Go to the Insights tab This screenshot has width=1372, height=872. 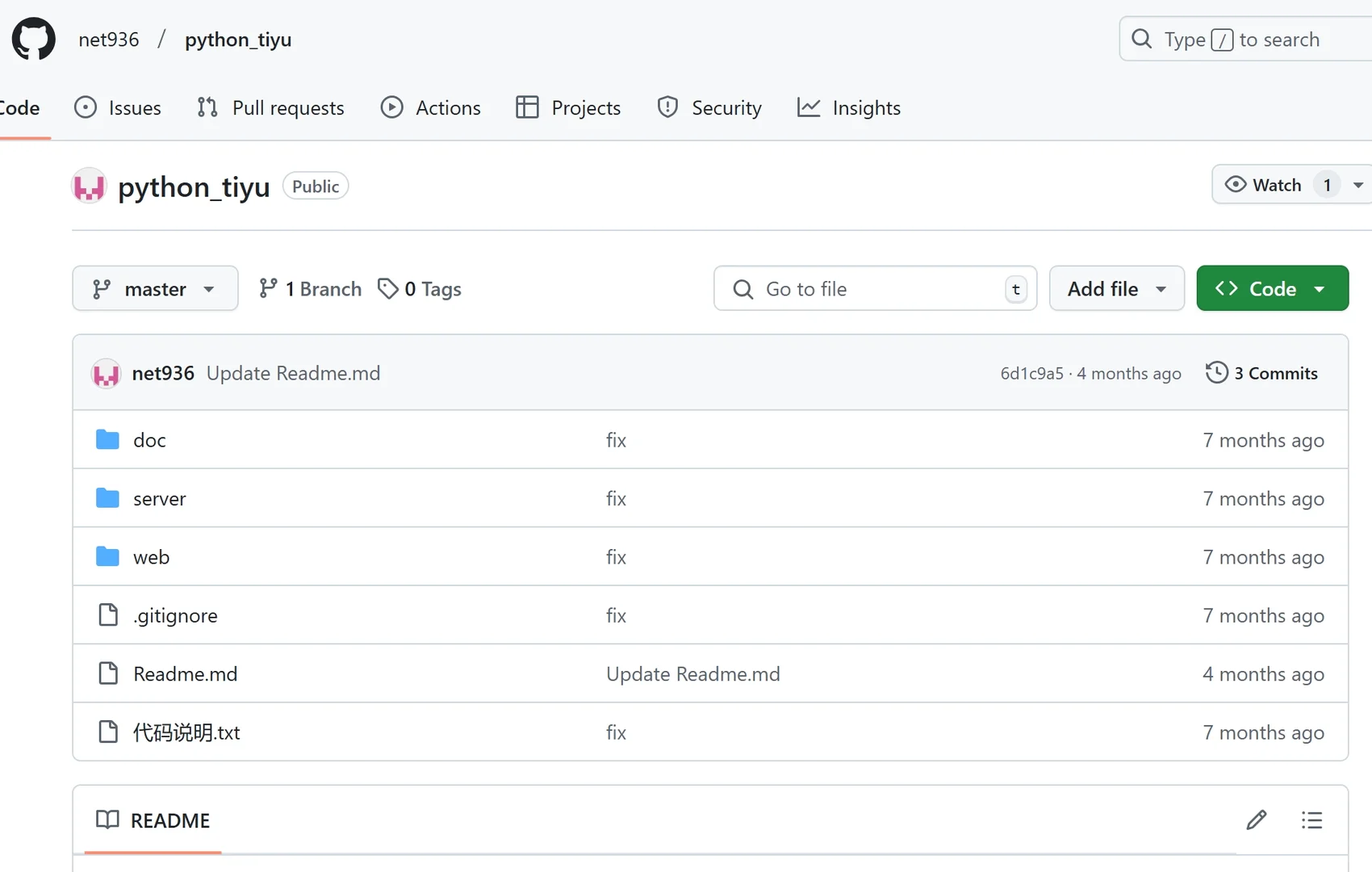click(849, 107)
